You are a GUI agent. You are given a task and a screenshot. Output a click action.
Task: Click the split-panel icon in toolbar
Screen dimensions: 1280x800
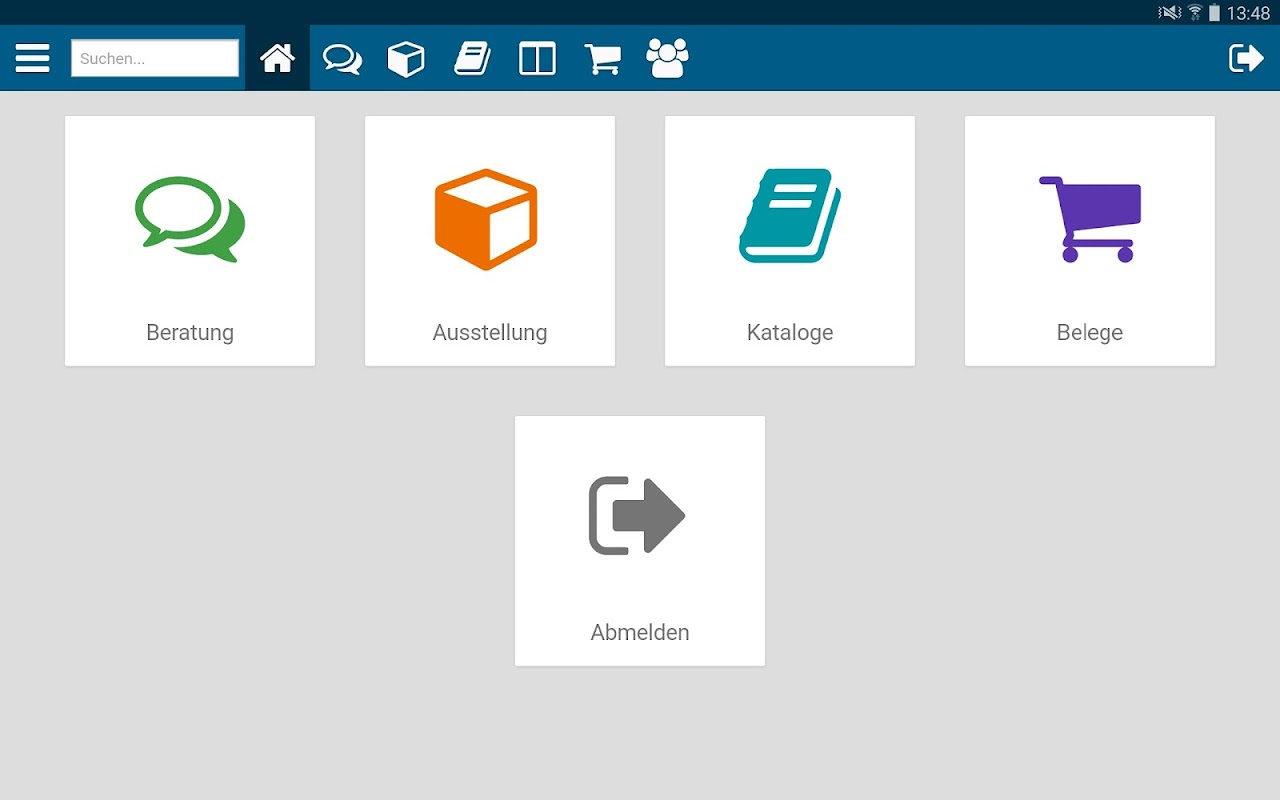pyautogui.click(x=537, y=59)
